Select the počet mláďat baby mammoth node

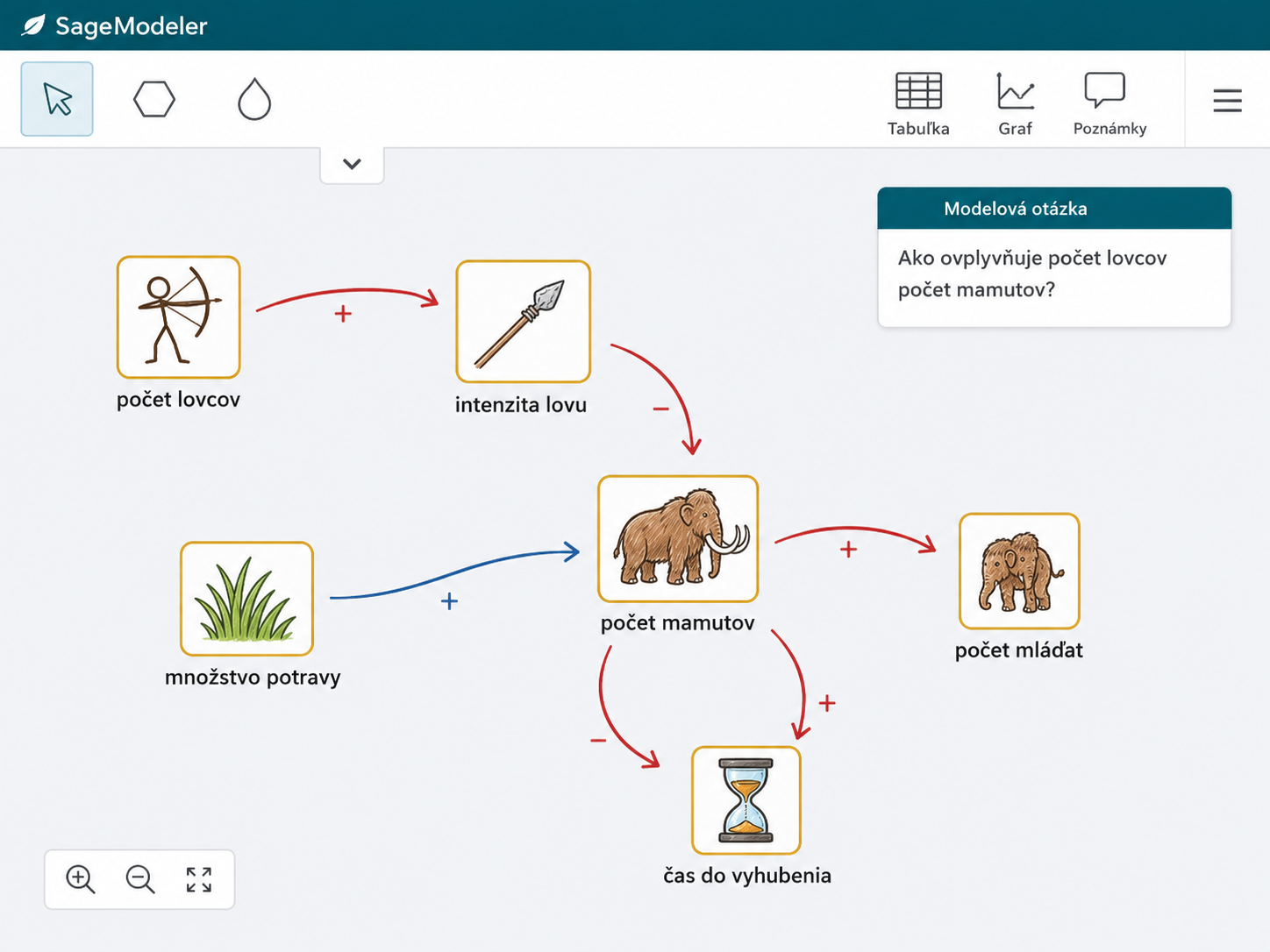click(x=1019, y=572)
